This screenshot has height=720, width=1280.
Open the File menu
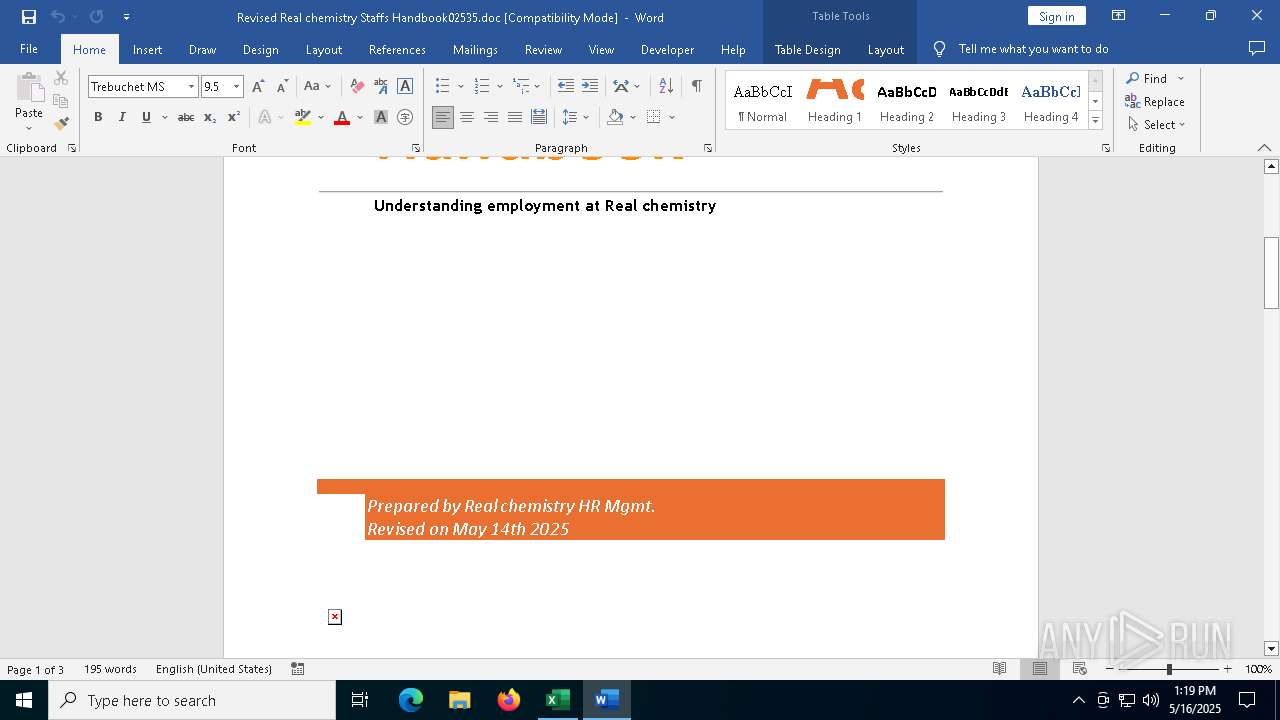click(29, 49)
